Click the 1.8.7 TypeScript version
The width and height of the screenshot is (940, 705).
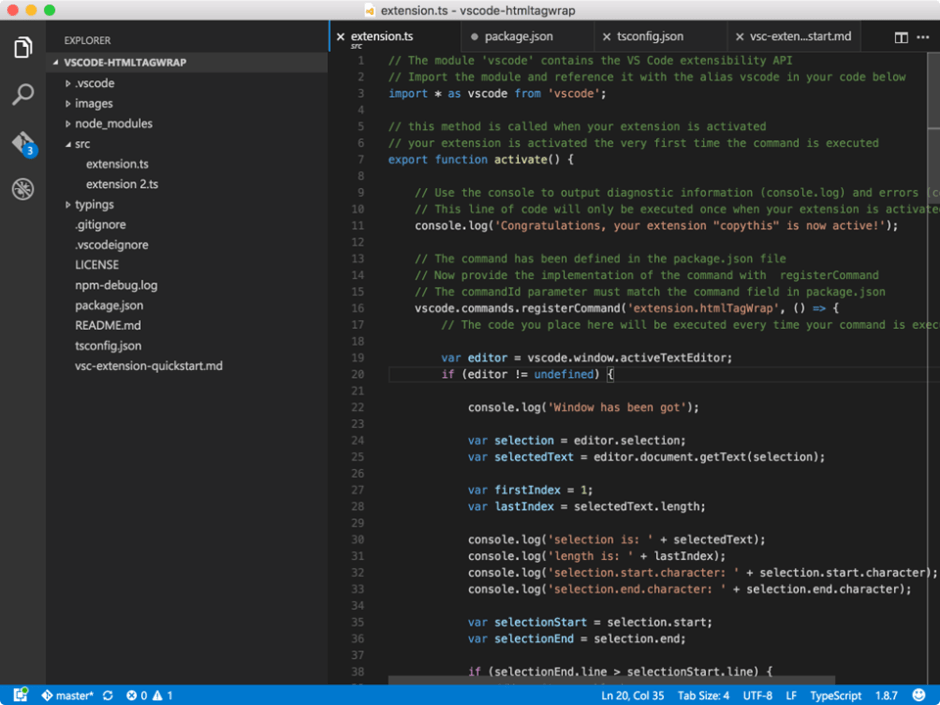click(886, 695)
